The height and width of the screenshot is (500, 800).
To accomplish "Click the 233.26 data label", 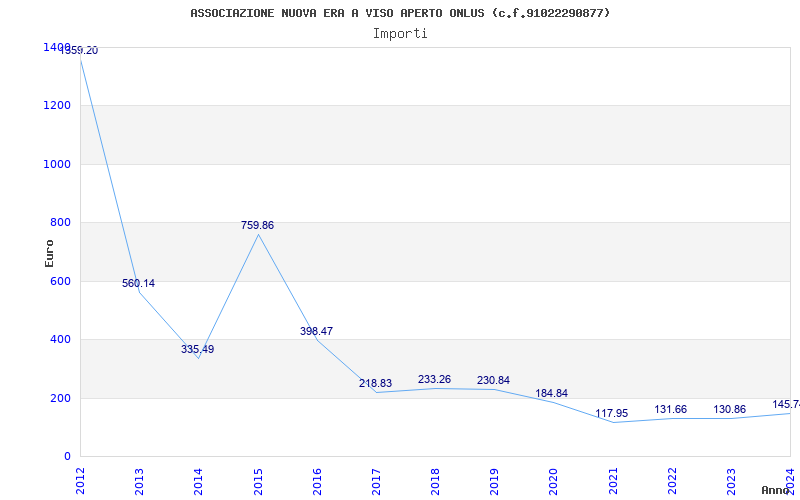I will (434, 379).
